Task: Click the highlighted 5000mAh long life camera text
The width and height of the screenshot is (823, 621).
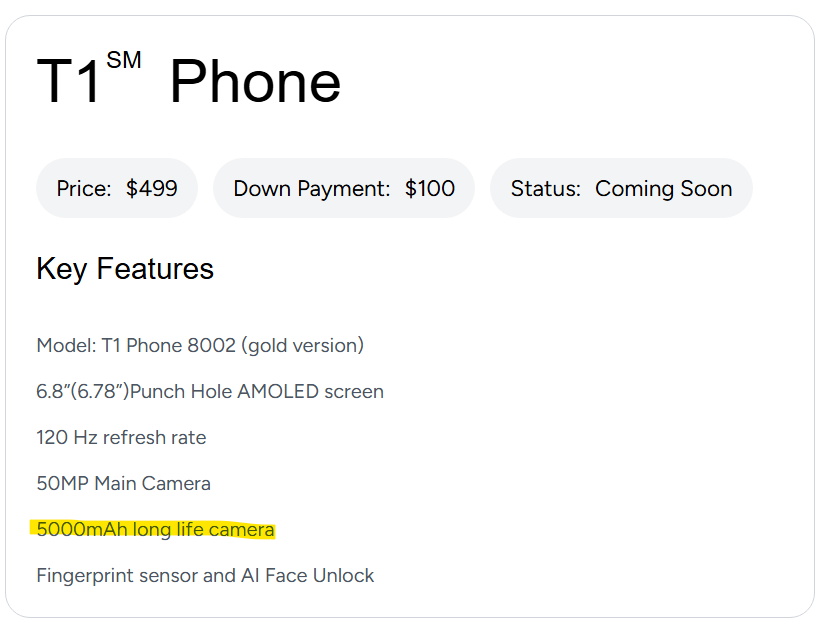Action: pyautogui.click(x=155, y=529)
